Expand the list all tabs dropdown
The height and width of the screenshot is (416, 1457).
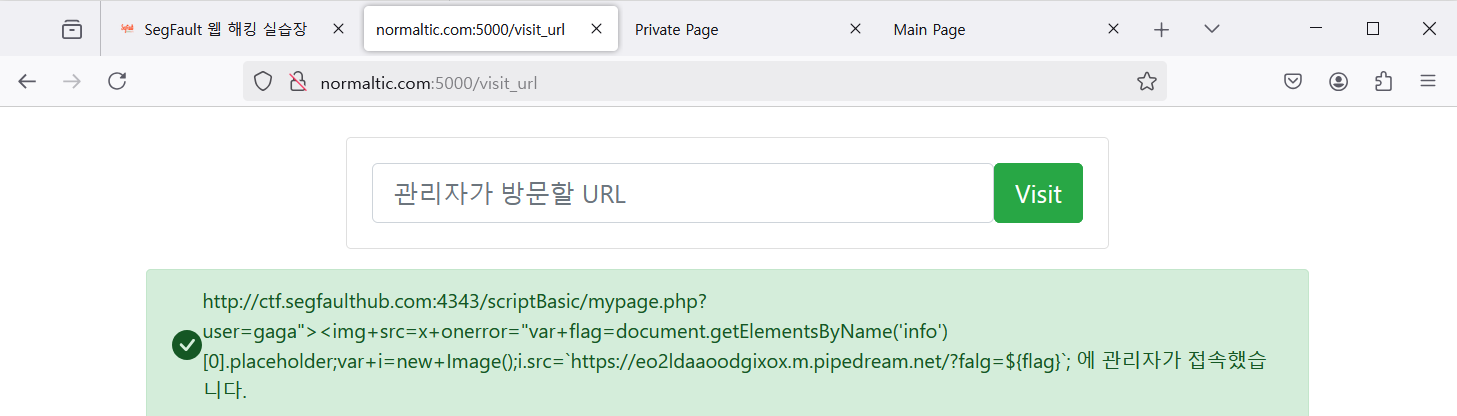1212,29
